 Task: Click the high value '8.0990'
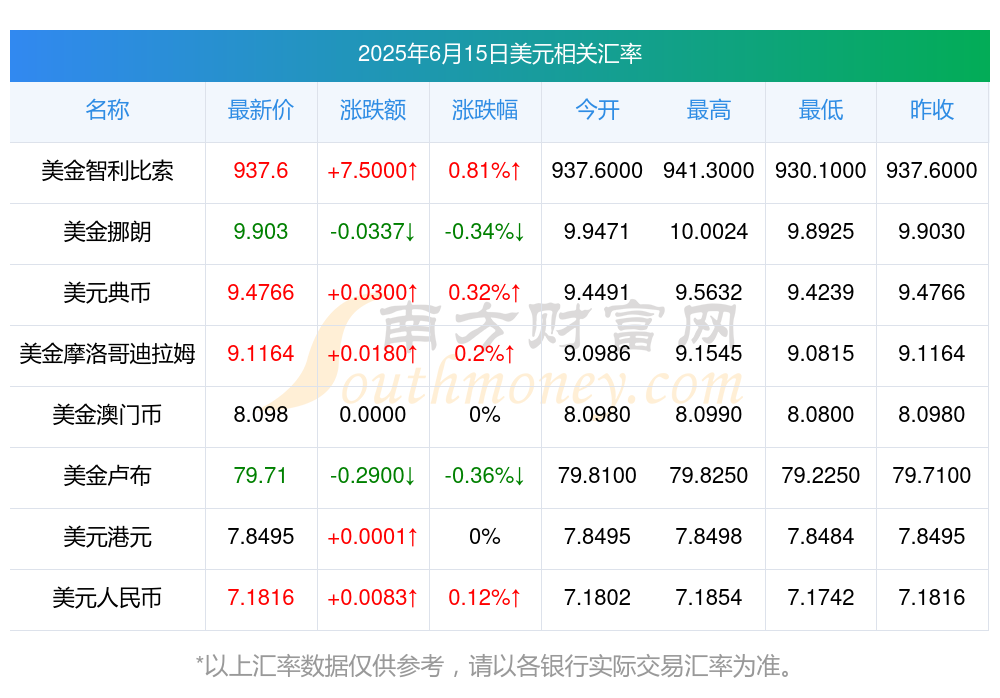709,415
